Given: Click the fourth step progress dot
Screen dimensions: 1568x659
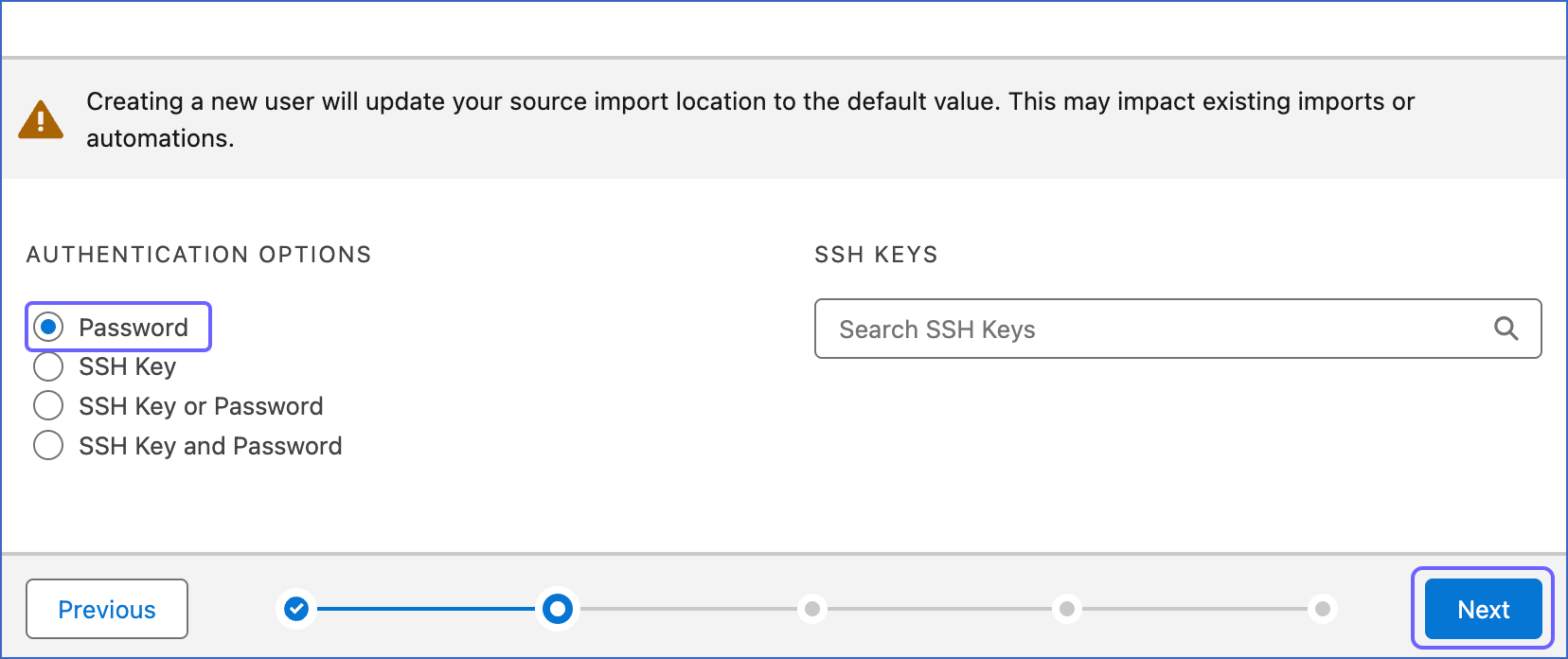Looking at the screenshot, I should tap(1067, 608).
